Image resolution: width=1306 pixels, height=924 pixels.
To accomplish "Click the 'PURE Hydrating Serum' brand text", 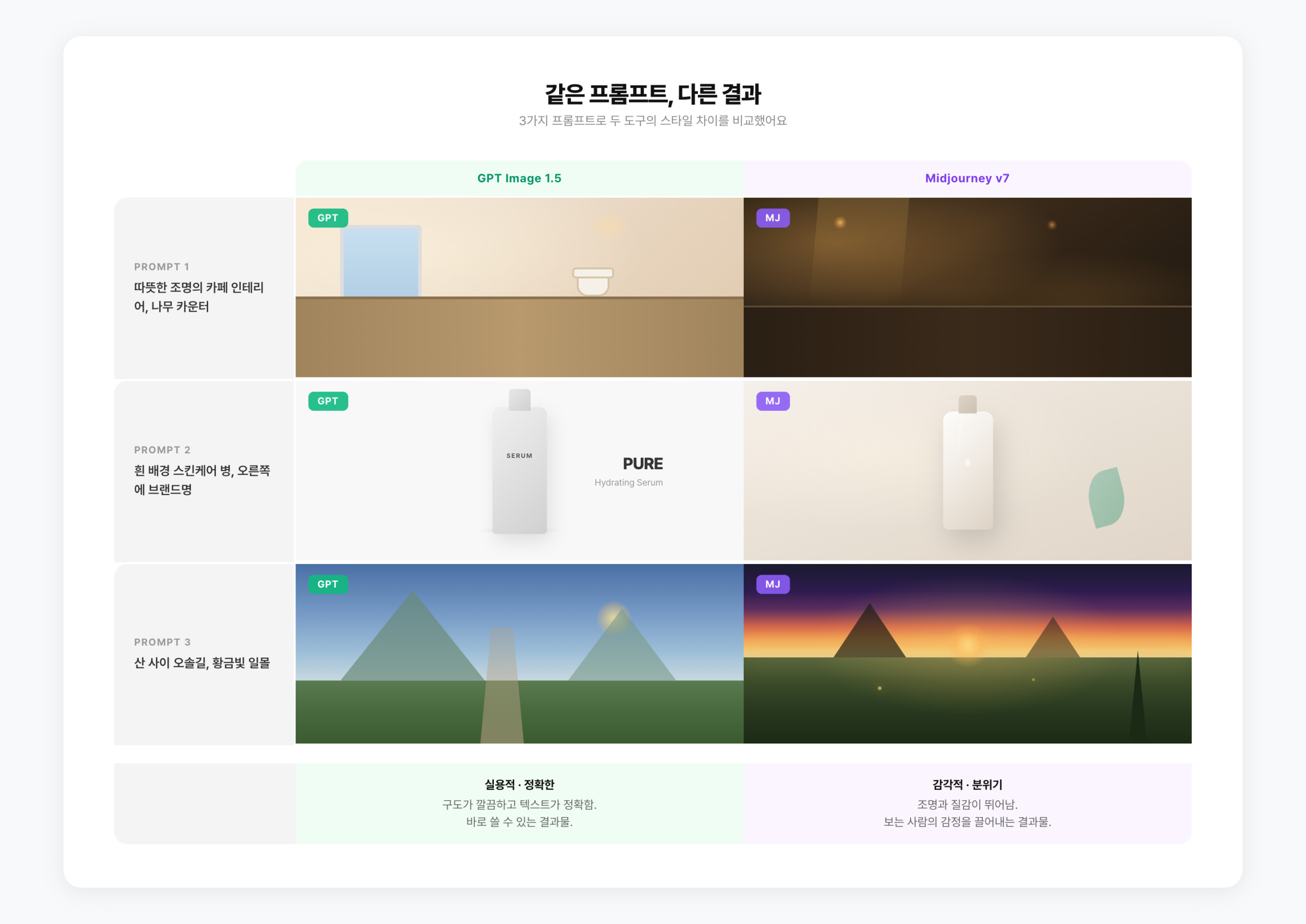I will click(x=643, y=471).
